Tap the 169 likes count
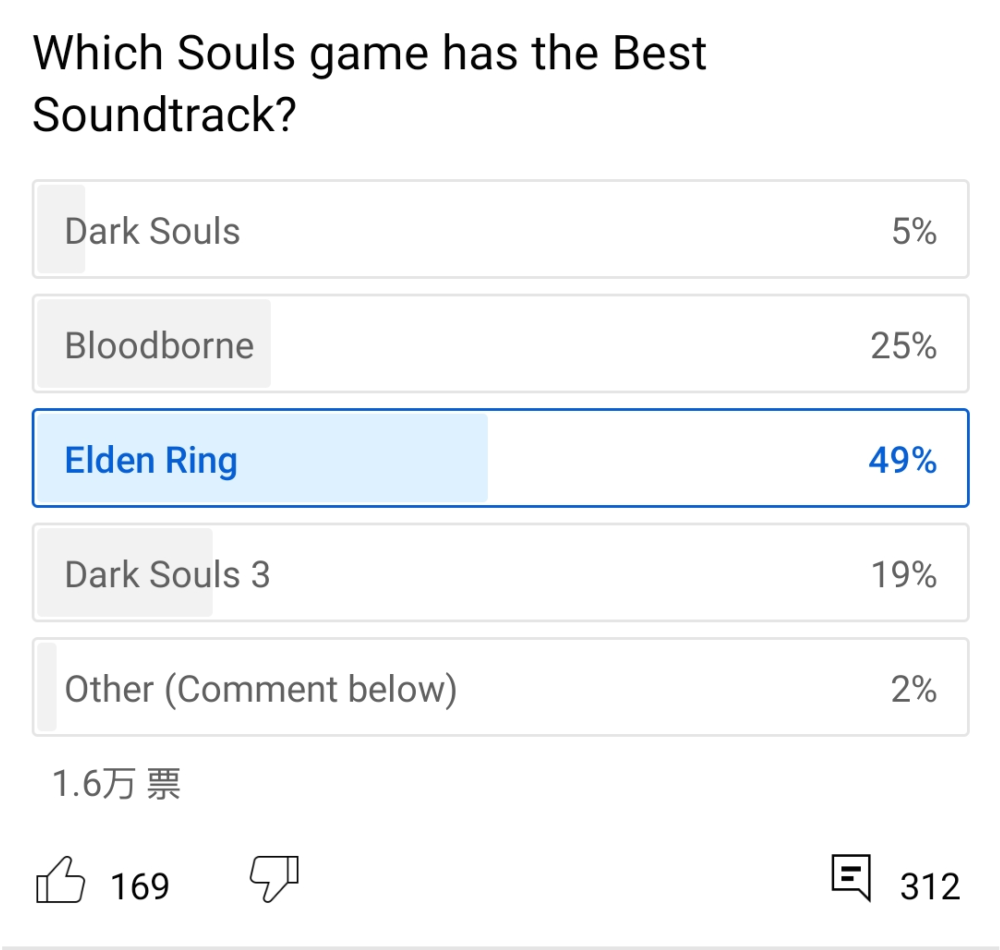1000x950 pixels. [x=140, y=886]
